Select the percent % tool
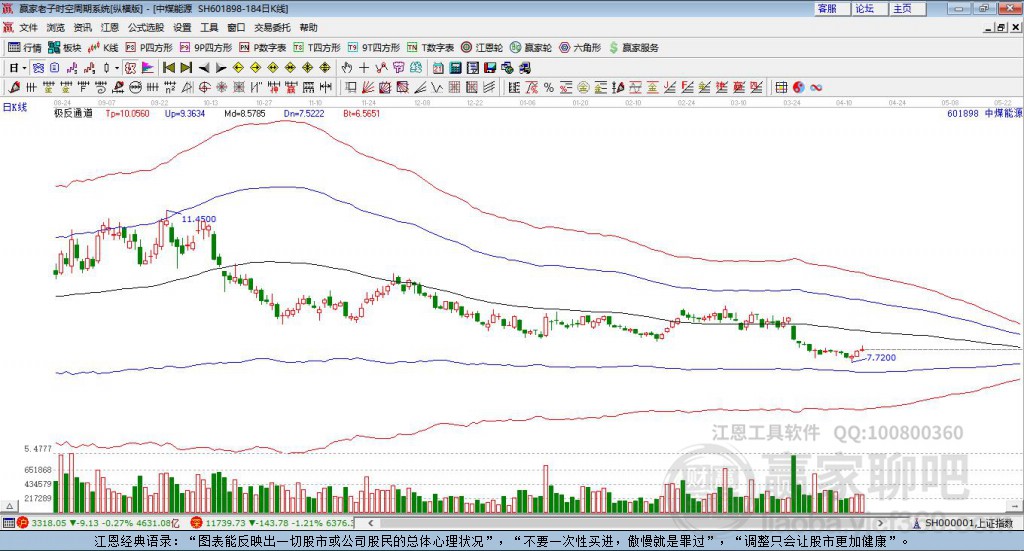Screen dimensions: 1024x551 click(x=549, y=87)
